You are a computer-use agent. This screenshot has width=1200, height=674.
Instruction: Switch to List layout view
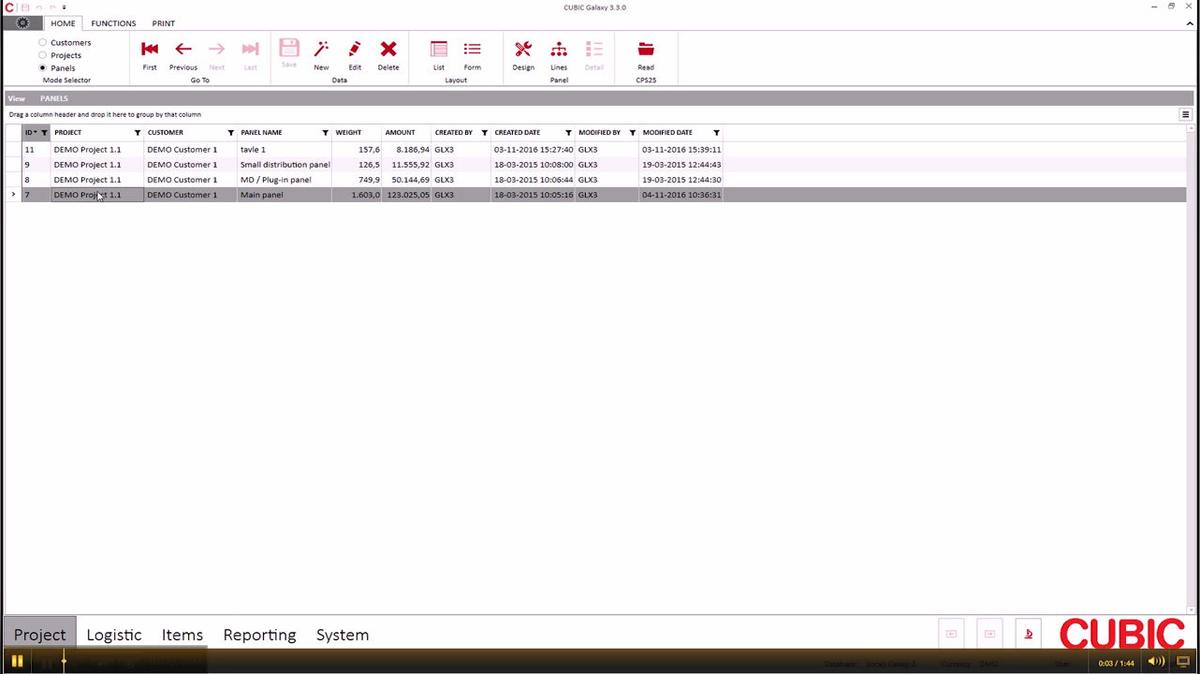tap(438, 50)
